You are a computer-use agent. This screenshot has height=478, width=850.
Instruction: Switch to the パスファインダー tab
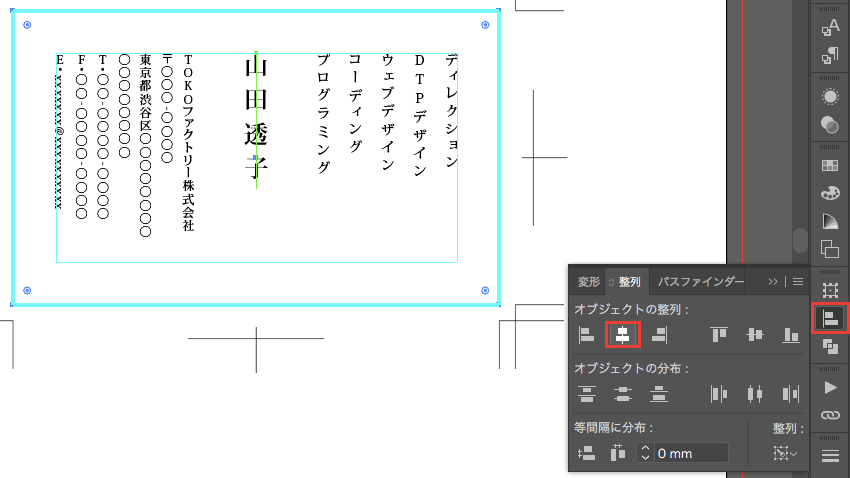(x=700, y=282)
